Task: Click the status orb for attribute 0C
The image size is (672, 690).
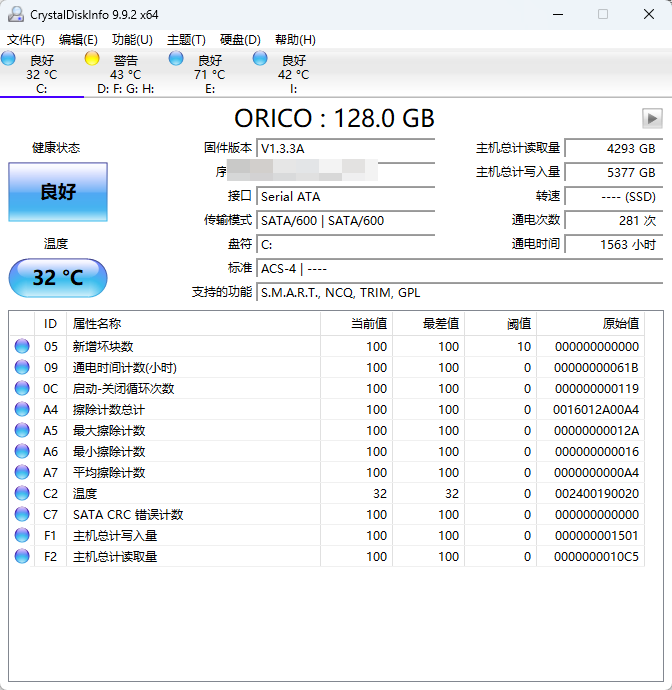Action: coord(22,389)
